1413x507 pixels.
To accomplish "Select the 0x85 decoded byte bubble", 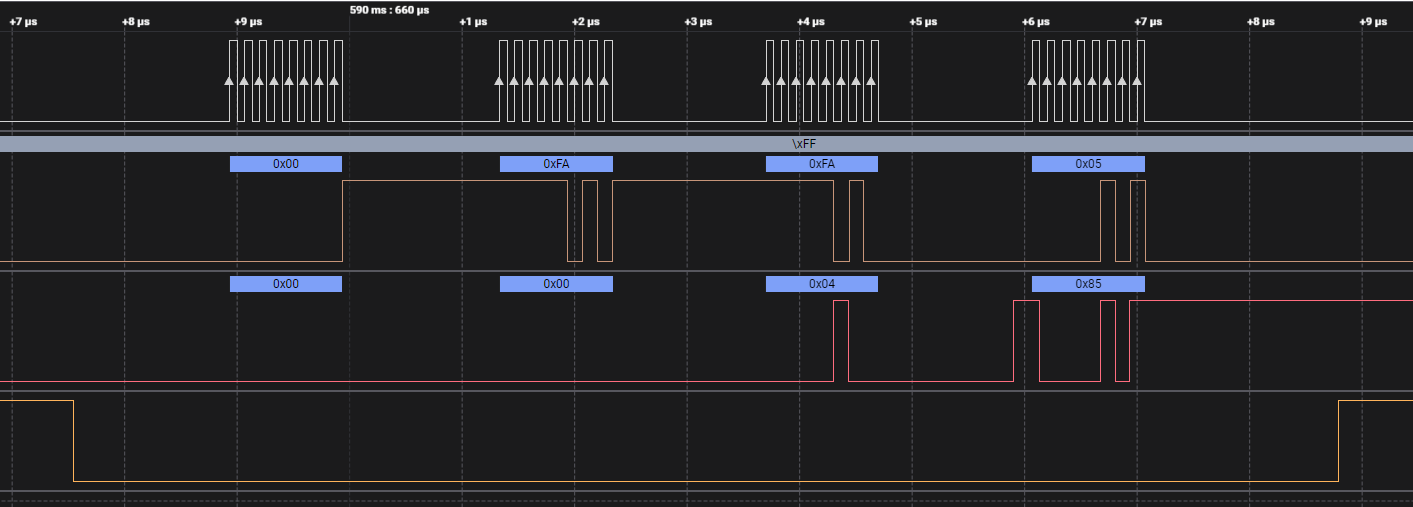I will [1088, 284].
